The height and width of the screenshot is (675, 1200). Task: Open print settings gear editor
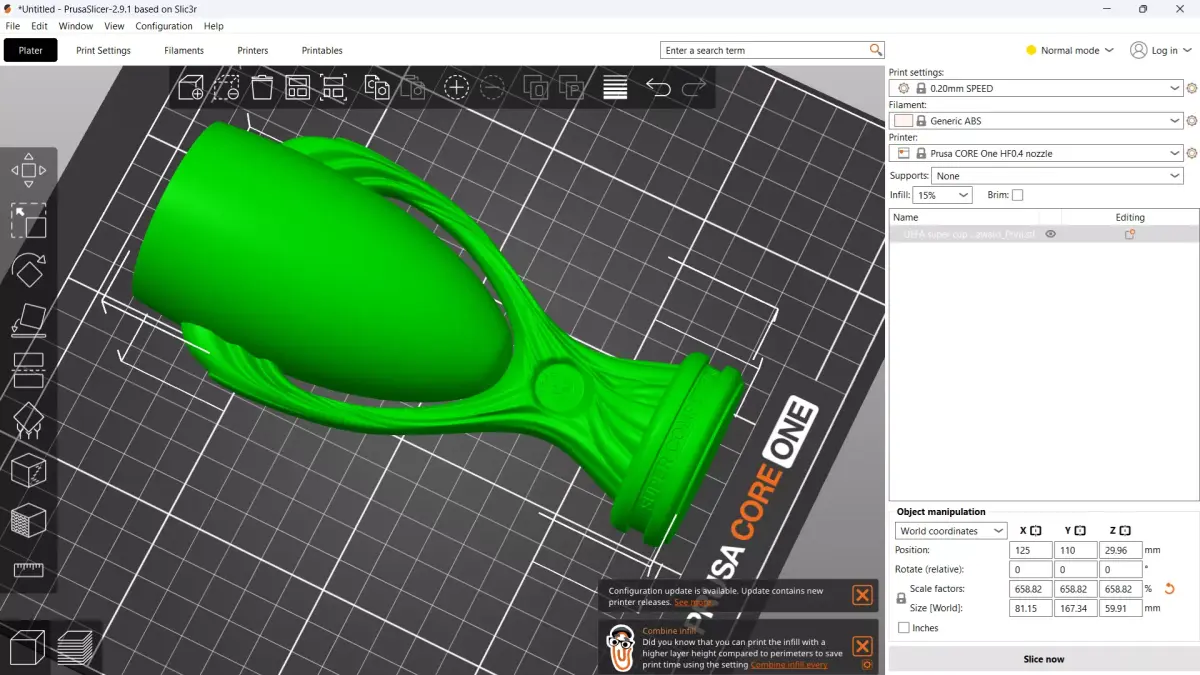point(1191,88)
